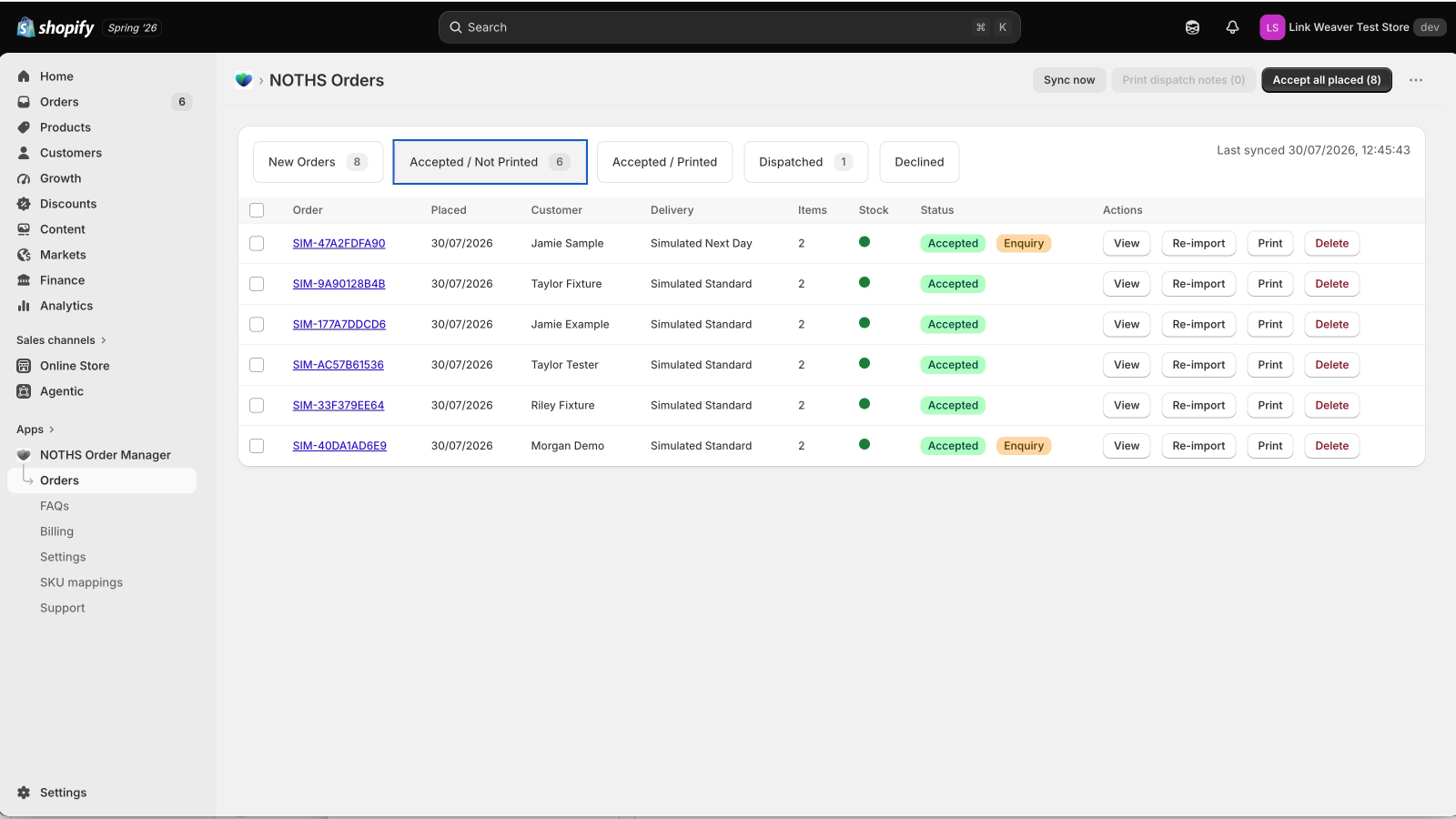This screenshot has width=1456, height=819.
Task: Click the Shopify logo
Action: click(56, 27)
